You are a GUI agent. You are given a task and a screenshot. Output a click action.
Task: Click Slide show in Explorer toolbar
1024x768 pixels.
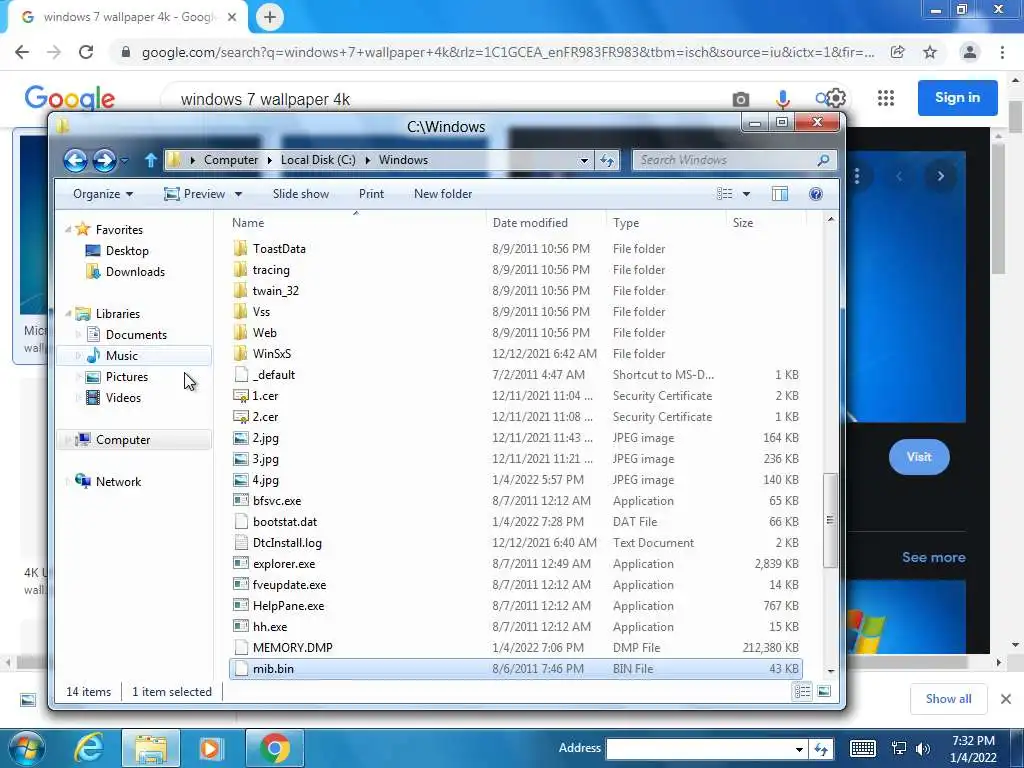coord(301,194)
